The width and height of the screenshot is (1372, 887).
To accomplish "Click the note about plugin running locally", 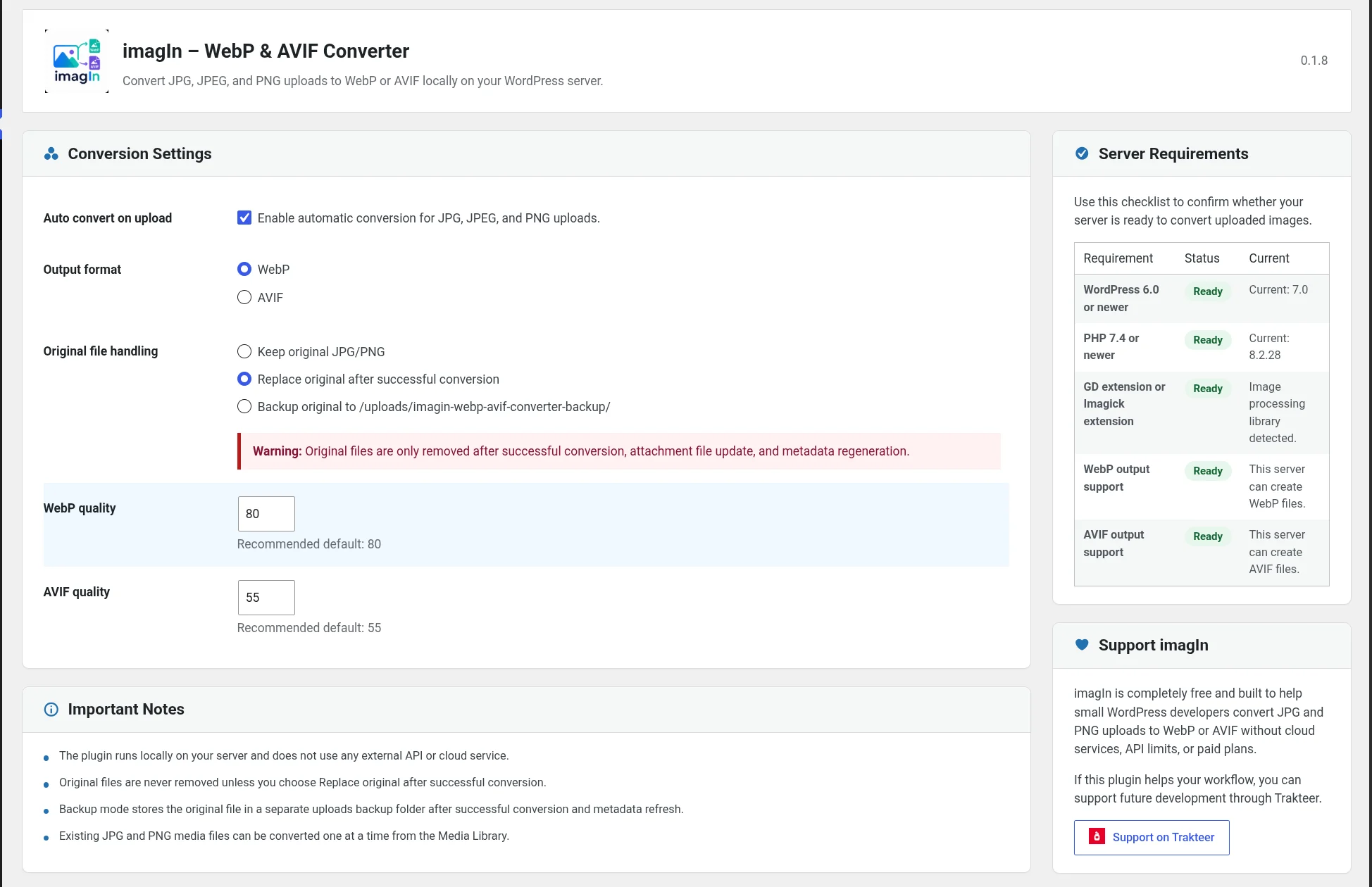I will [284, 755].
